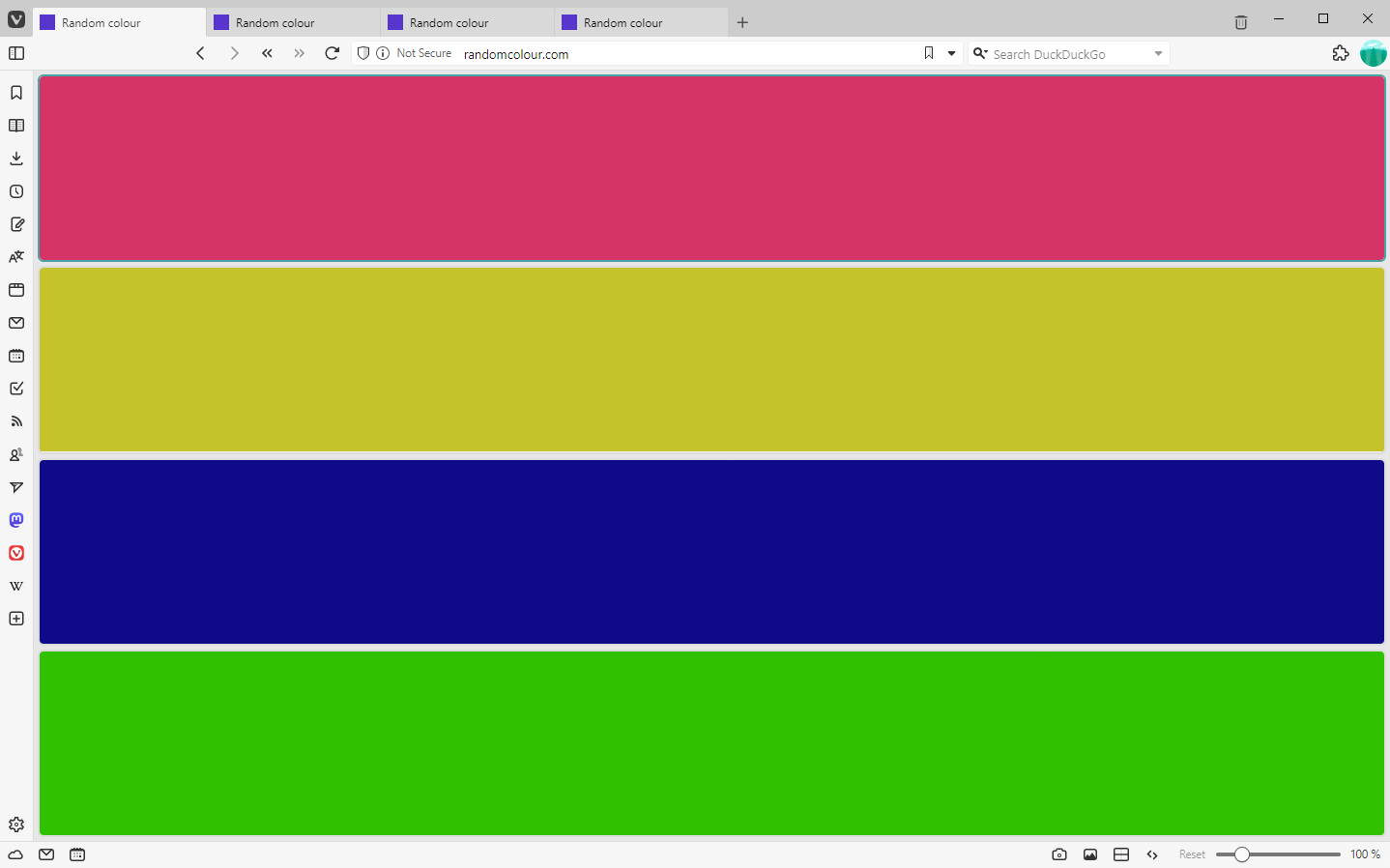Screen dimensions: 1390x868
Task: Switch to the third Random colour tab
Action: coord(468,22)
